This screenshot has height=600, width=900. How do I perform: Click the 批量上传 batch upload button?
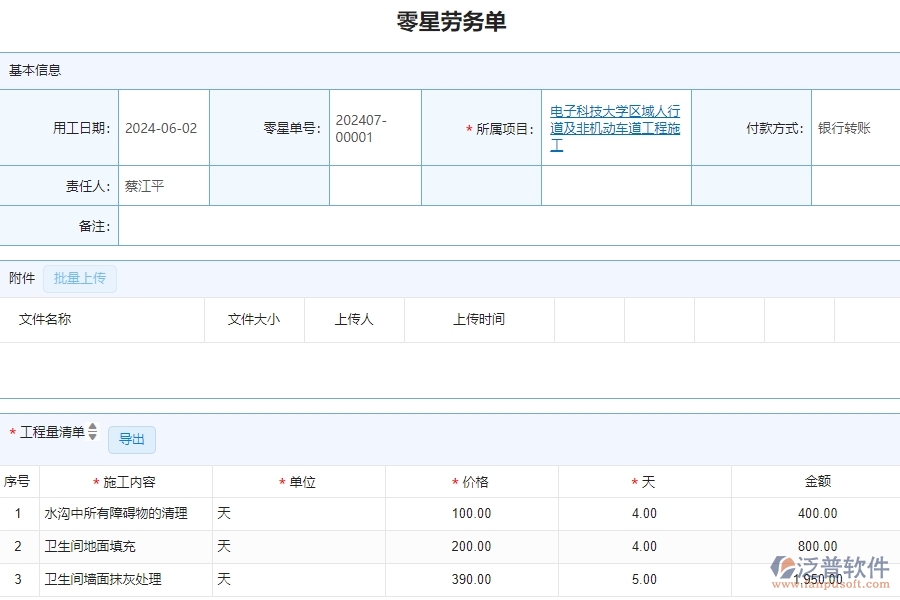coord(81,278)
